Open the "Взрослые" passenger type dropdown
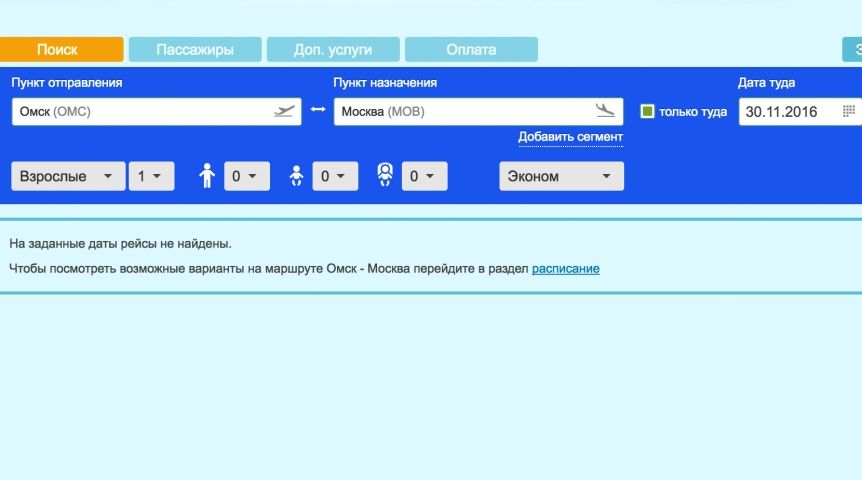This screenshot has height=480, width=862. 68,176
